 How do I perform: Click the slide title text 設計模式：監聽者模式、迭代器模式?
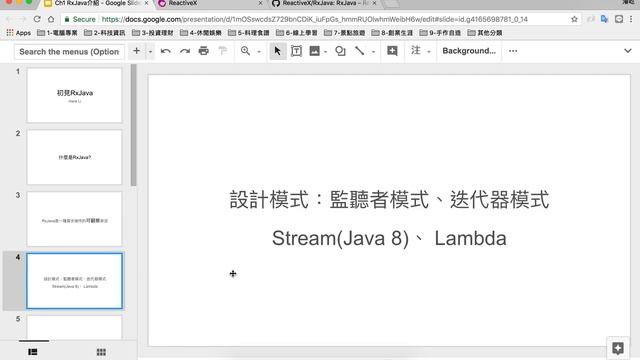point(389,200)
